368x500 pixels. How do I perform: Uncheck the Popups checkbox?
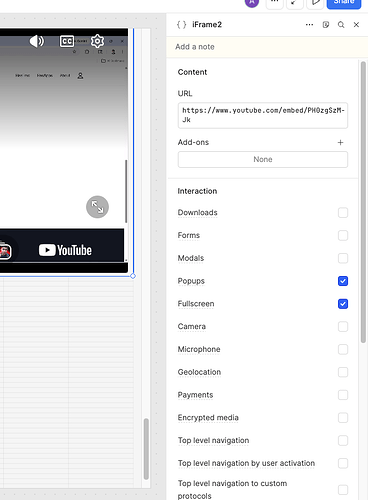[343, 281]
